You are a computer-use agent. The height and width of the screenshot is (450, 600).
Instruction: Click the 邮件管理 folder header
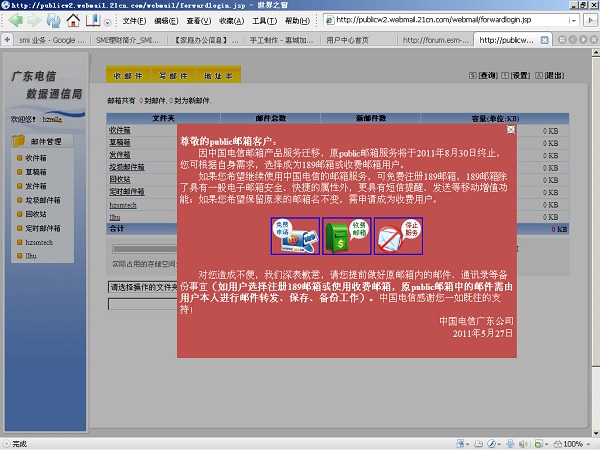click(42, 141)
